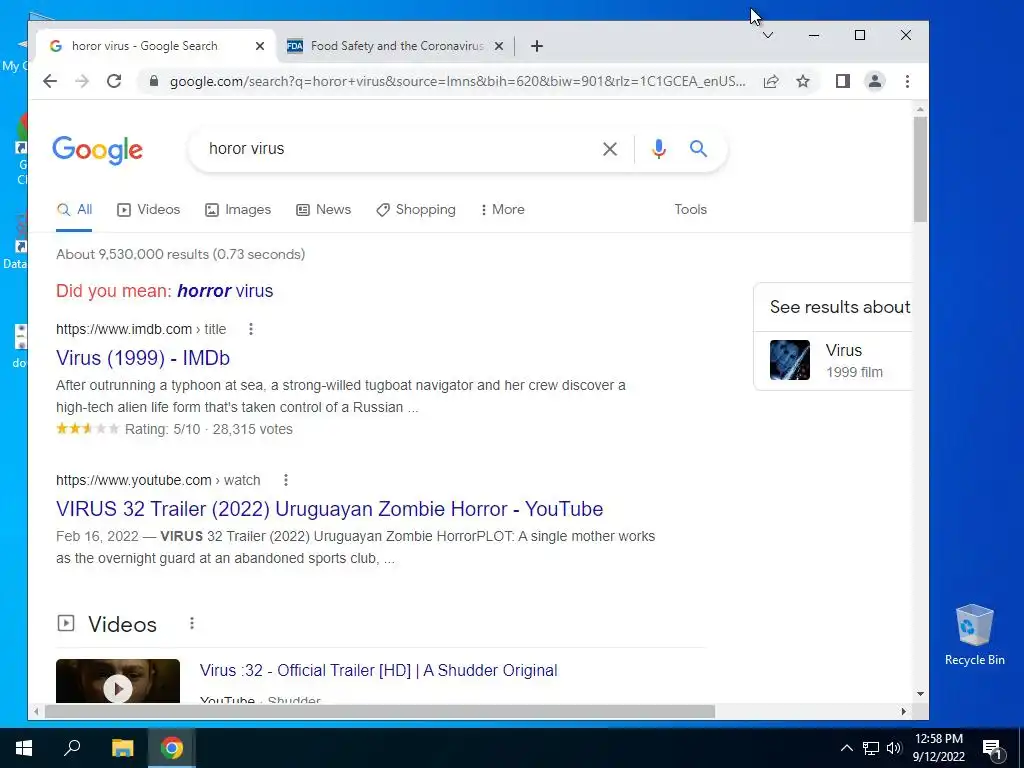
Task: Click the scroll down arrow
Action: tap(920, 694)
